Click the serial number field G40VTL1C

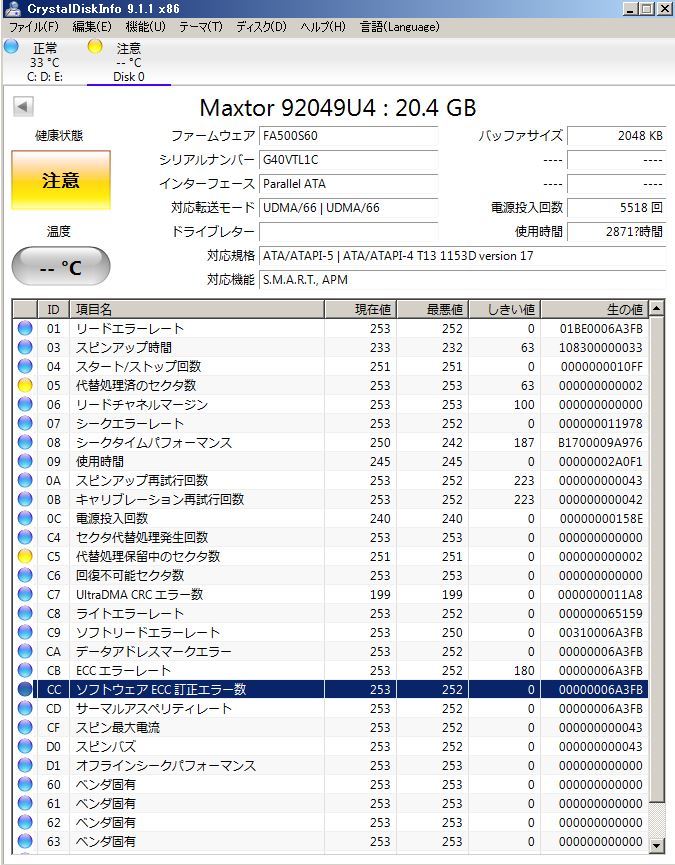click(348, 160)
